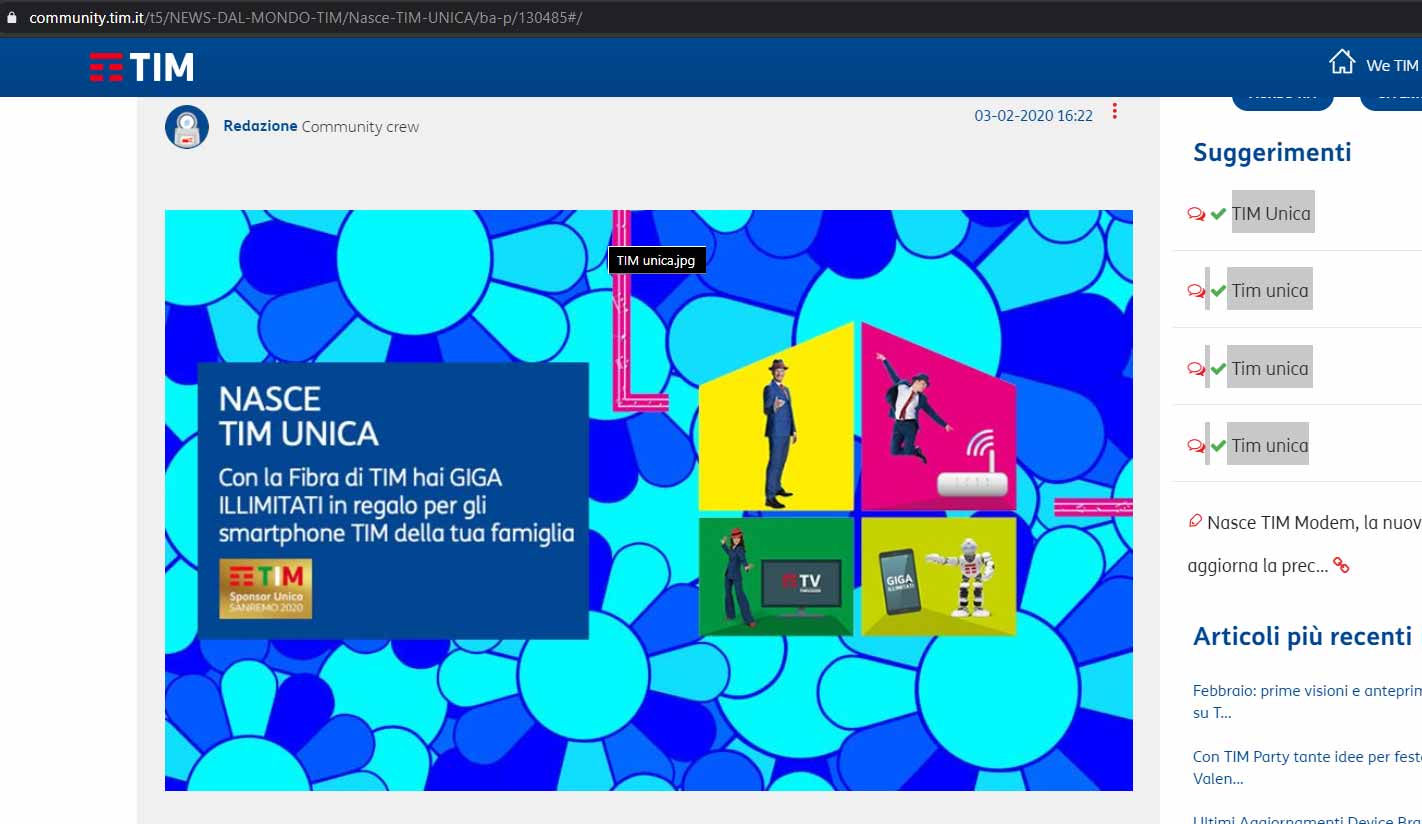
Task: Click the post date 03-02-2020 16:22
Action: click(x=1033, y=116)
